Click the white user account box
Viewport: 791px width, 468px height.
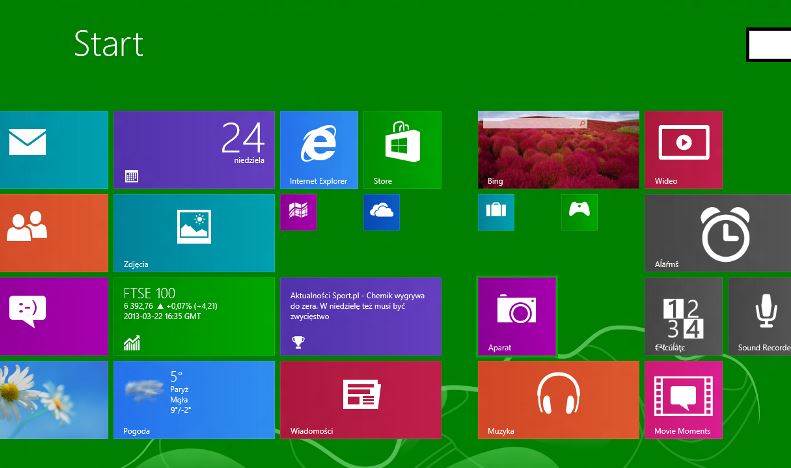[768, 45]
